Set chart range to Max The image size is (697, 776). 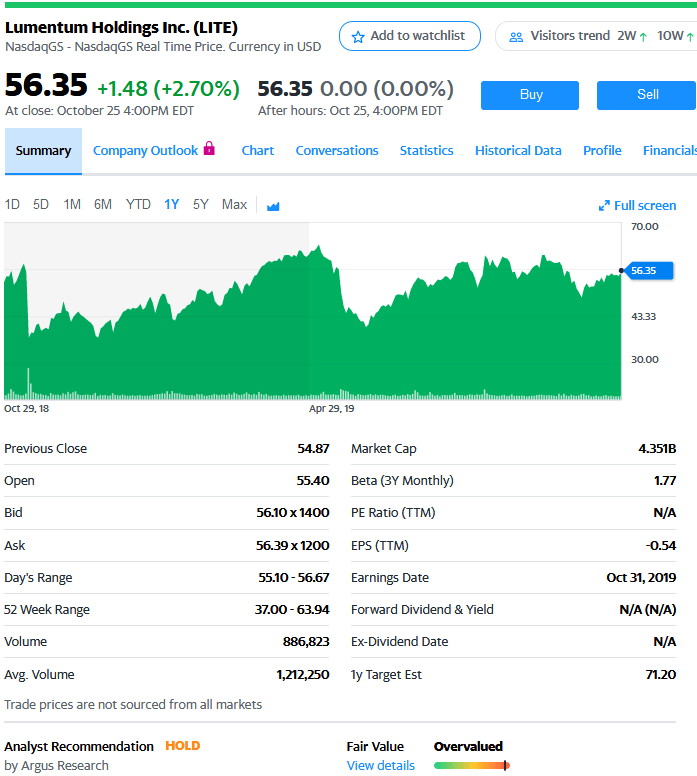coord(234,204)
